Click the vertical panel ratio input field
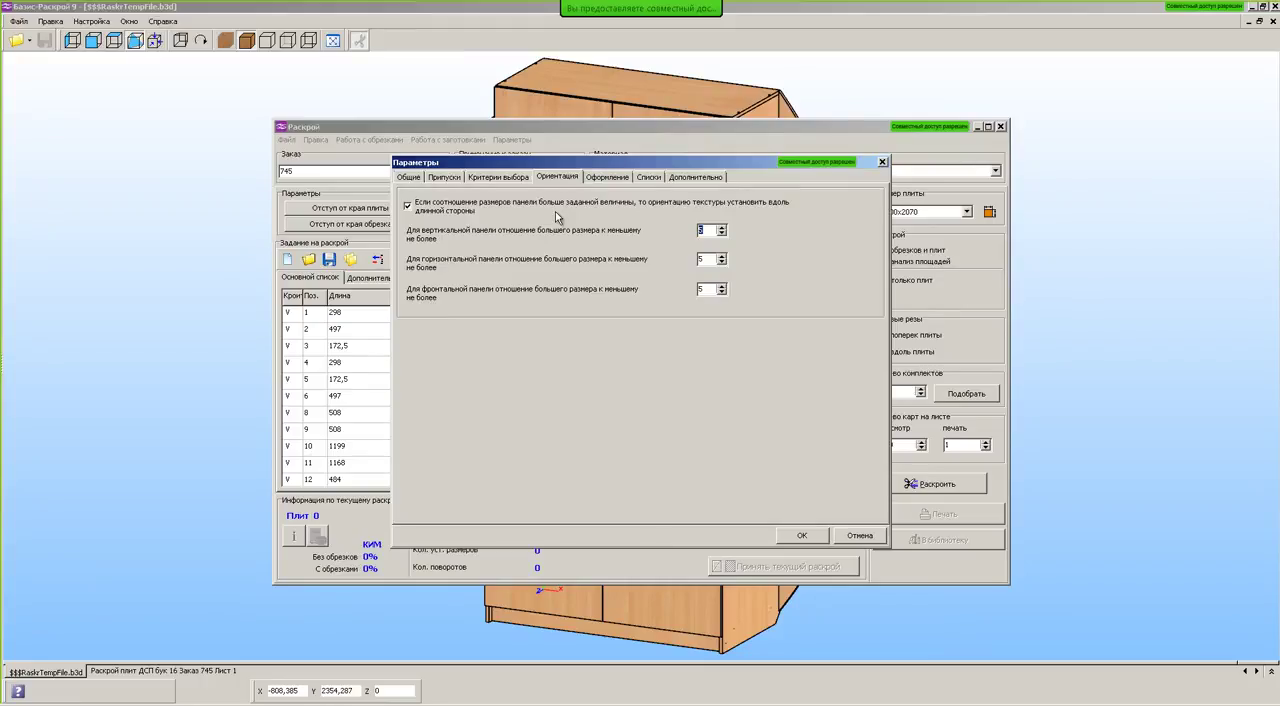Screen dimensions: 1280x706 pos(705,230)
